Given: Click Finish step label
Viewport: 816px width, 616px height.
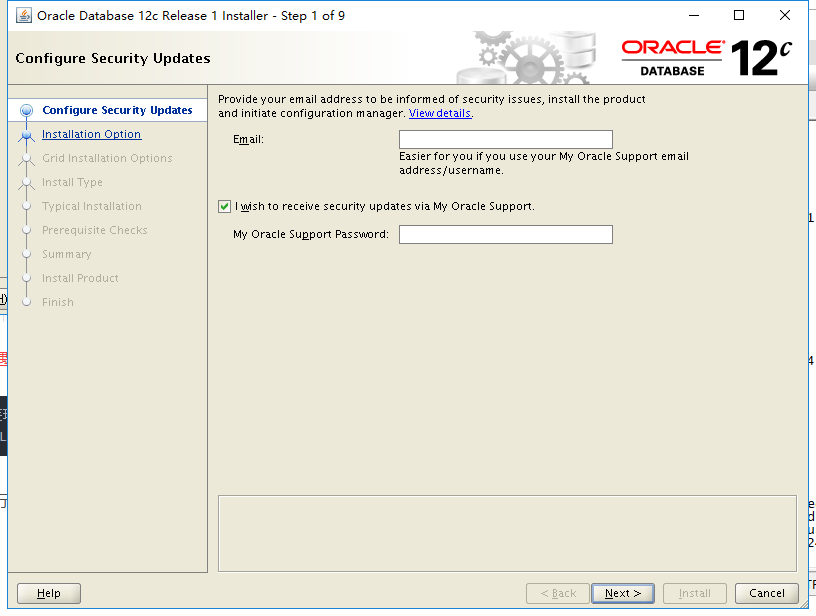Looking at the screenshot, I should point(58,302).
